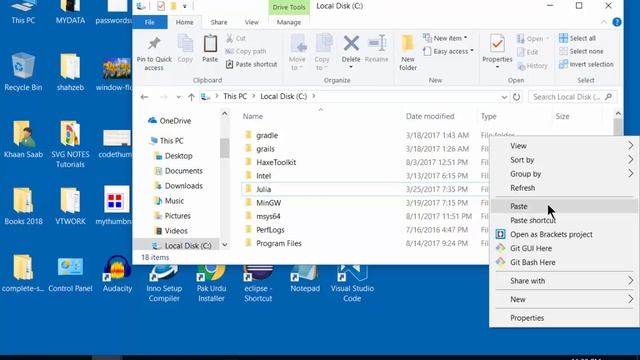
Task: Switch to the Share ribbon tab
Action: pyautogui.click(x=219, y=22)
